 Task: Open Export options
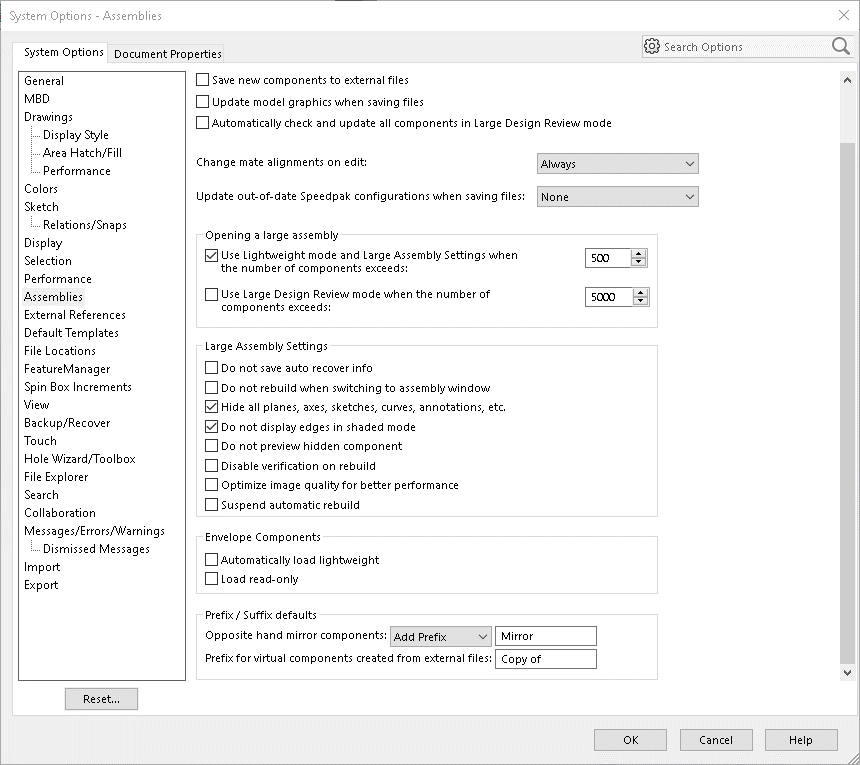[x=41, y=585]
